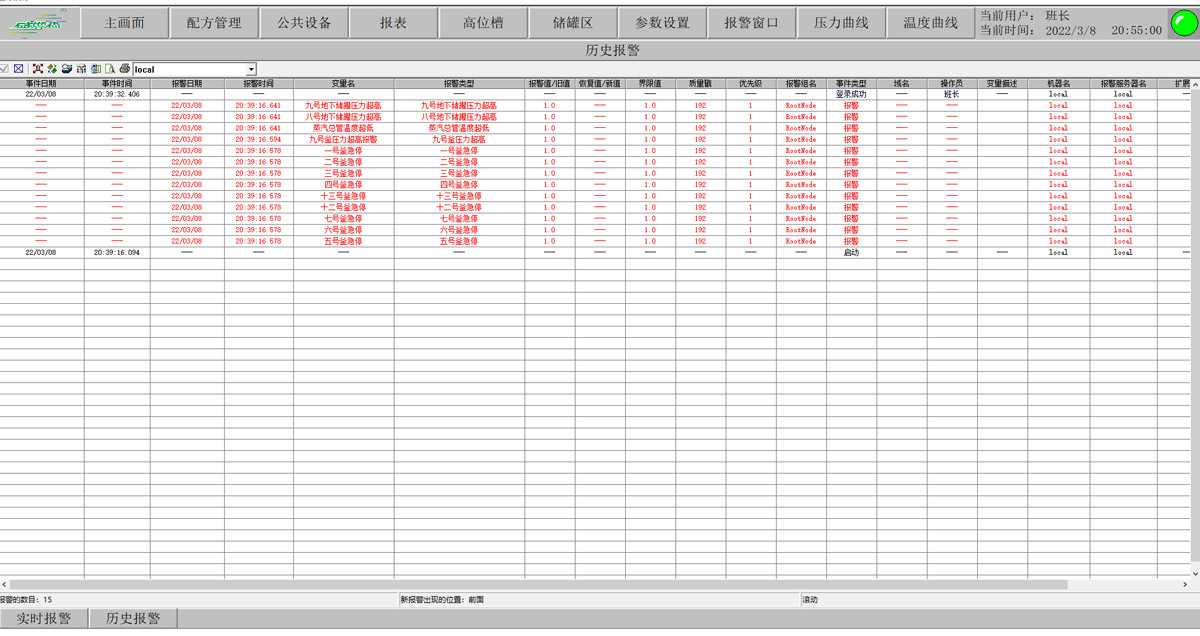Image resolution: width=1200 pixels, height=636 pixels.
Task: Click the blue crossed-box icon in alarm toolbar
Action: click(19, 69)
